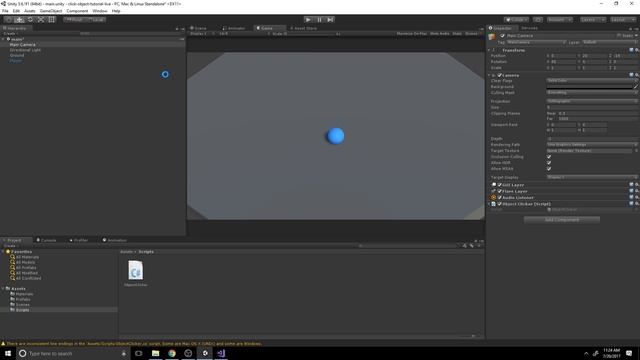Viewport: 640px width, 360px height.
Task: Select the ObjectClicker script asset thumbnail
Action: pos(136,270)
